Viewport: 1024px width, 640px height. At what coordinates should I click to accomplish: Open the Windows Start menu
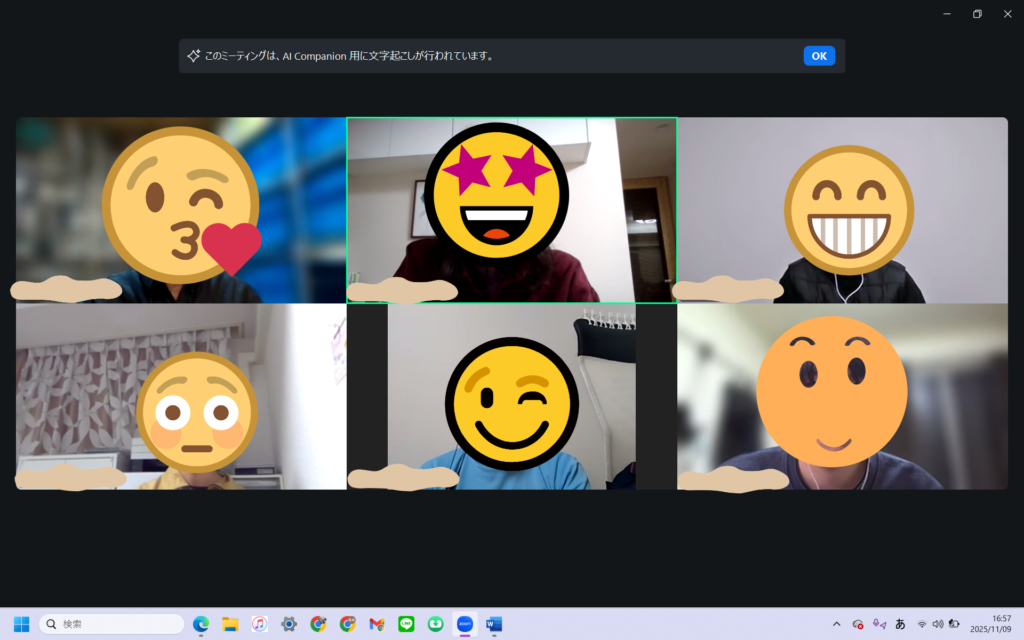(21, 624)
